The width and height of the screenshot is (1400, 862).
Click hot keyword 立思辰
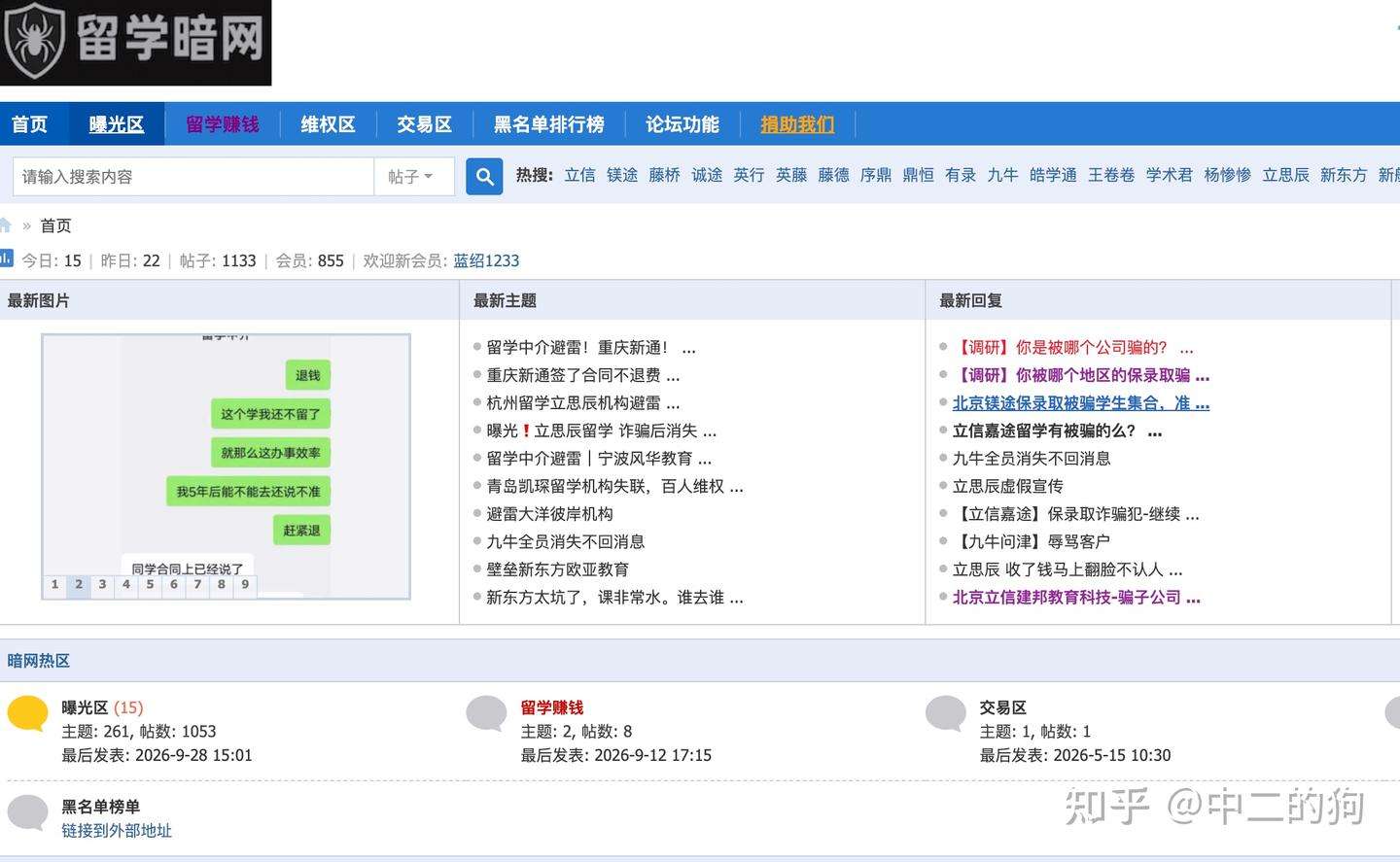click(x=1286, y=175)
